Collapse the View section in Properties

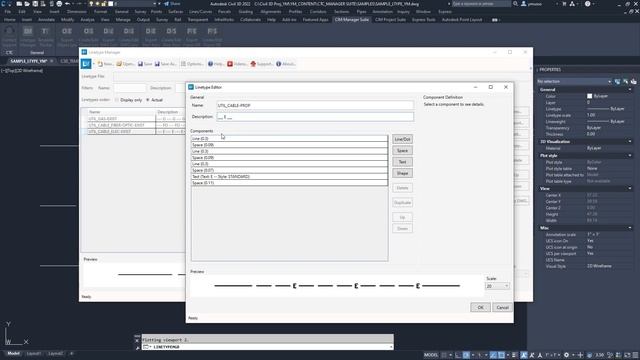tap(630, 189)
